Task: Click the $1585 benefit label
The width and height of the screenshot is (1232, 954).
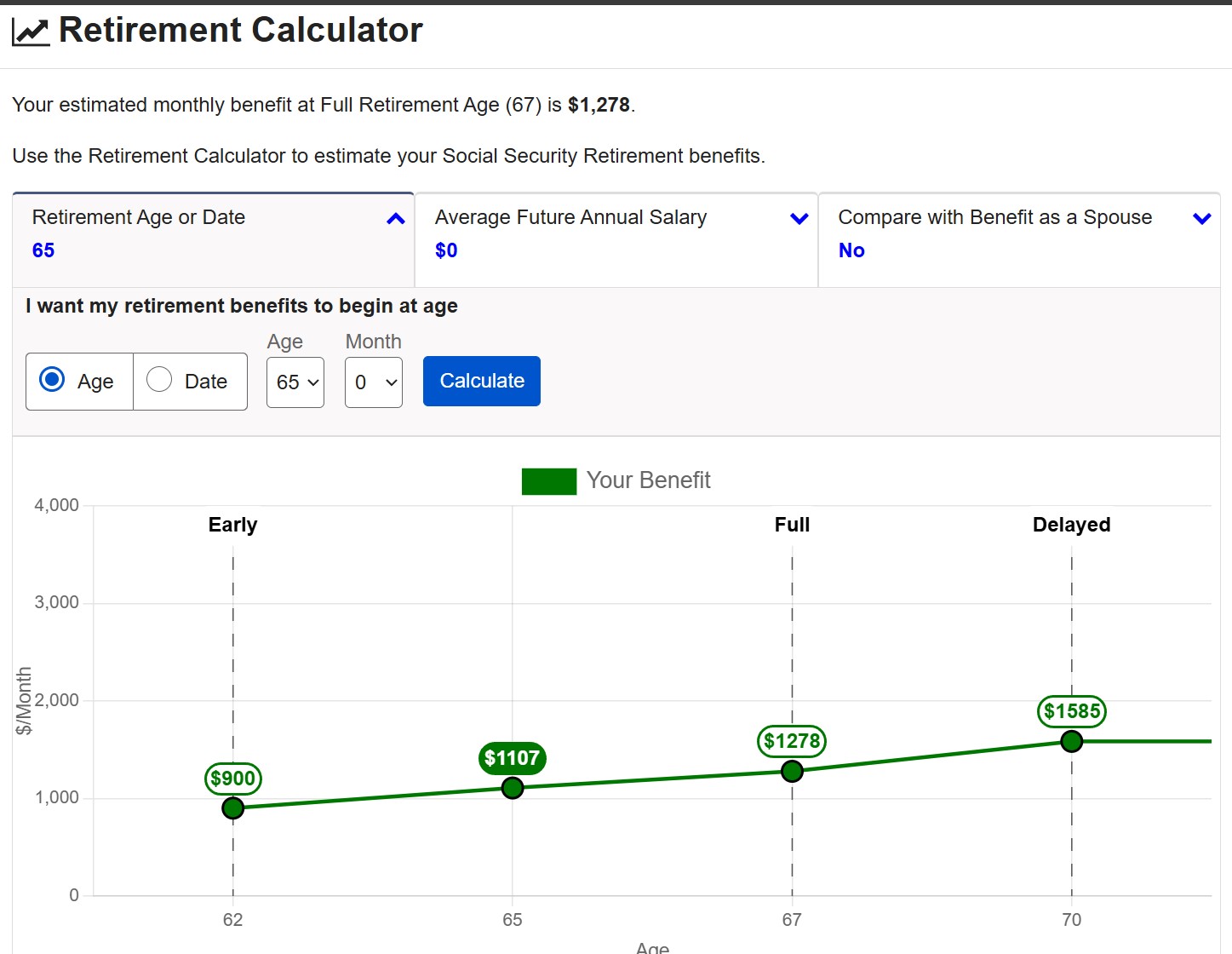Action: (1072, 711)
